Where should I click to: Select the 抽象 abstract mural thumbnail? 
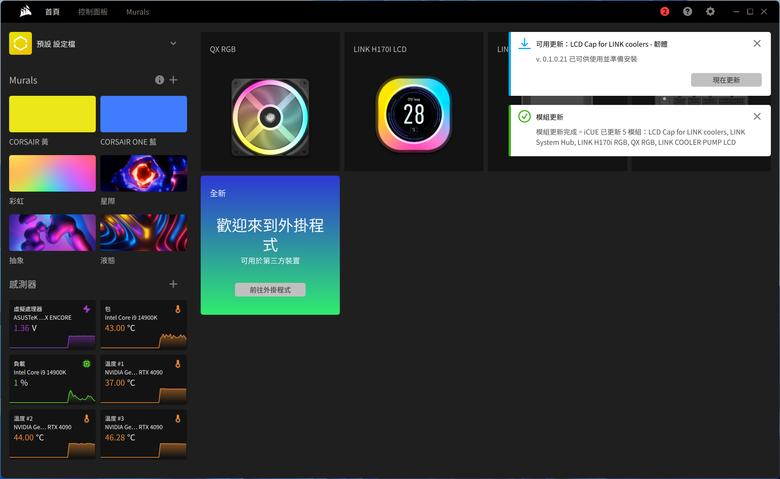(52, 232)
